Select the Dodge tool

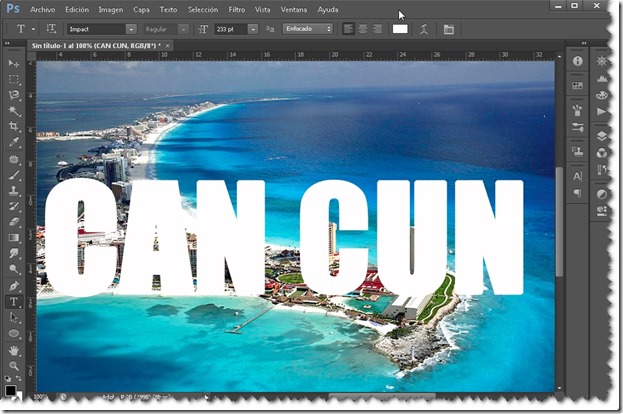click(x=14, y=269)
